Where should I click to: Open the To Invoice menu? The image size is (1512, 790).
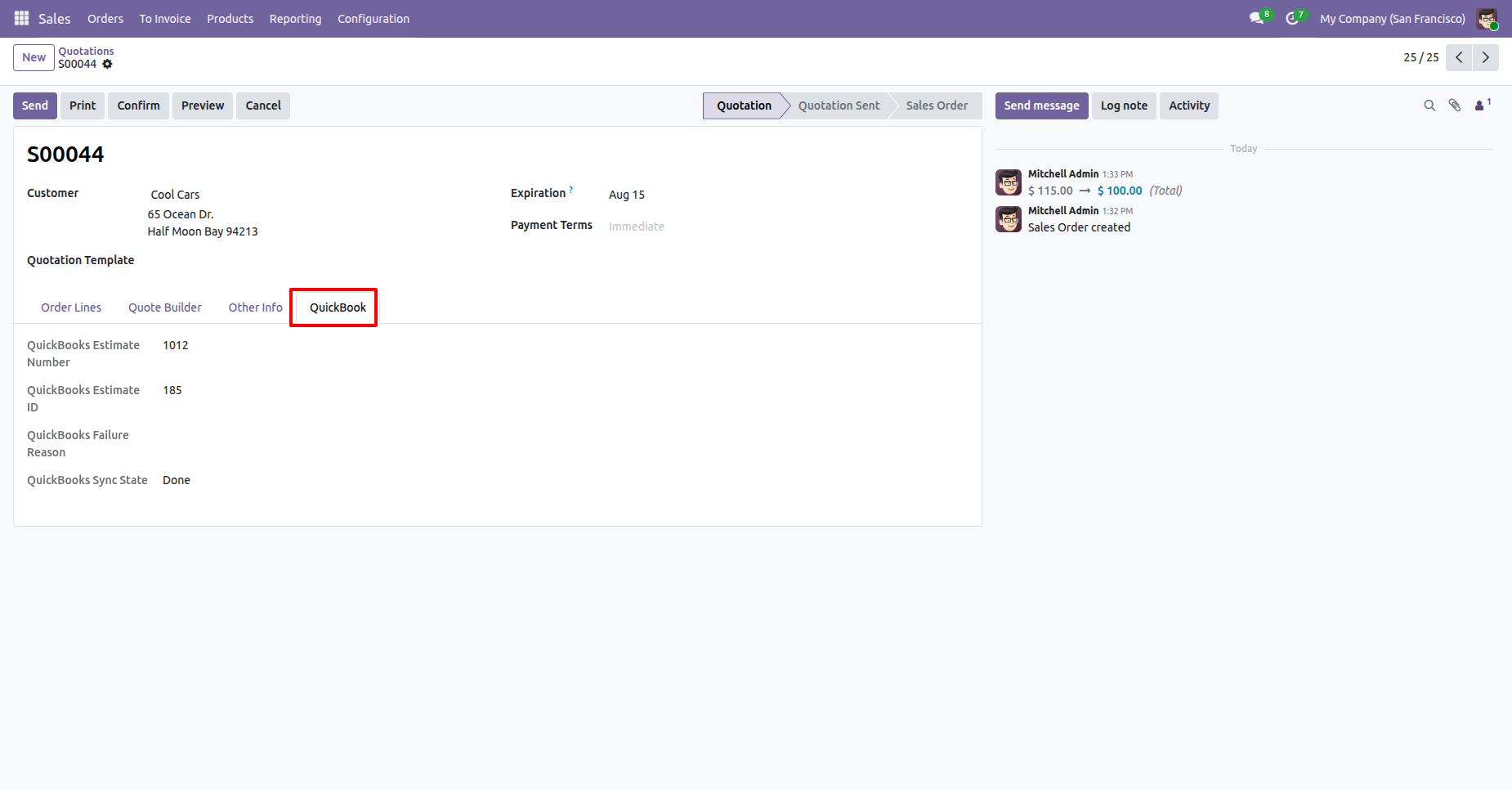pyautogui.click(x=165, y=18)
